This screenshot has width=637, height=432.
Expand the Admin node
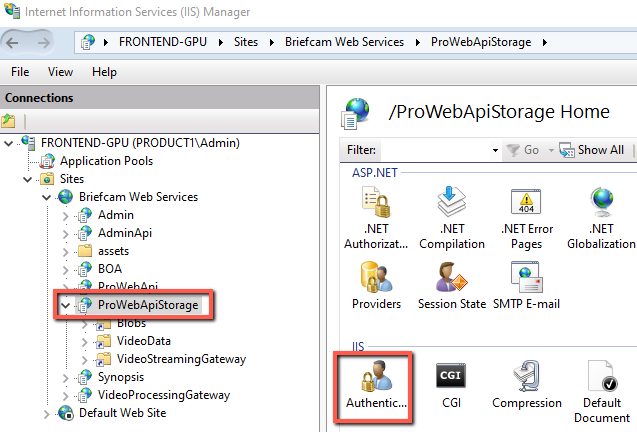pyautogui.click(x=65, y=215)
